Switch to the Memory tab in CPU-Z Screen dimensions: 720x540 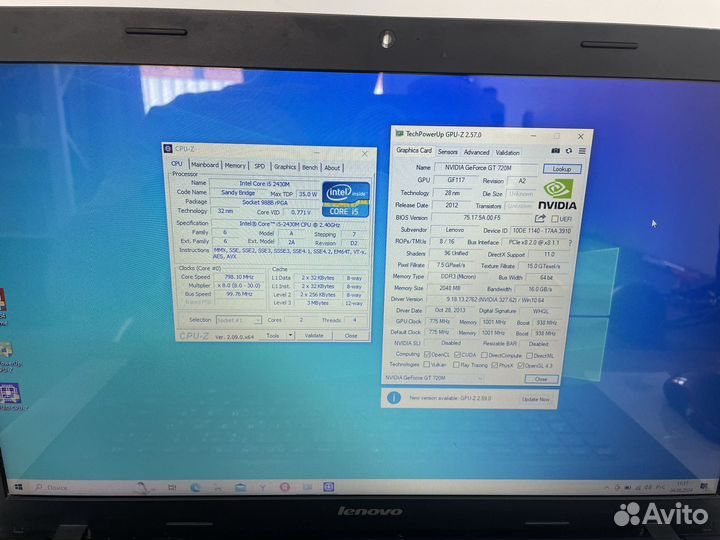click(x=235, y=166)
